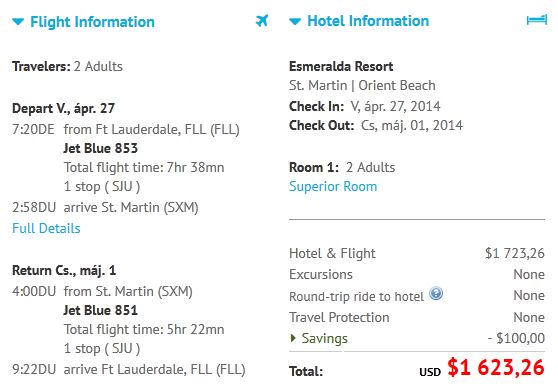This screenshot has width=558, height=391.
Task: Click the Savings label
Action: pyautogui.click(x=325, y=338)
